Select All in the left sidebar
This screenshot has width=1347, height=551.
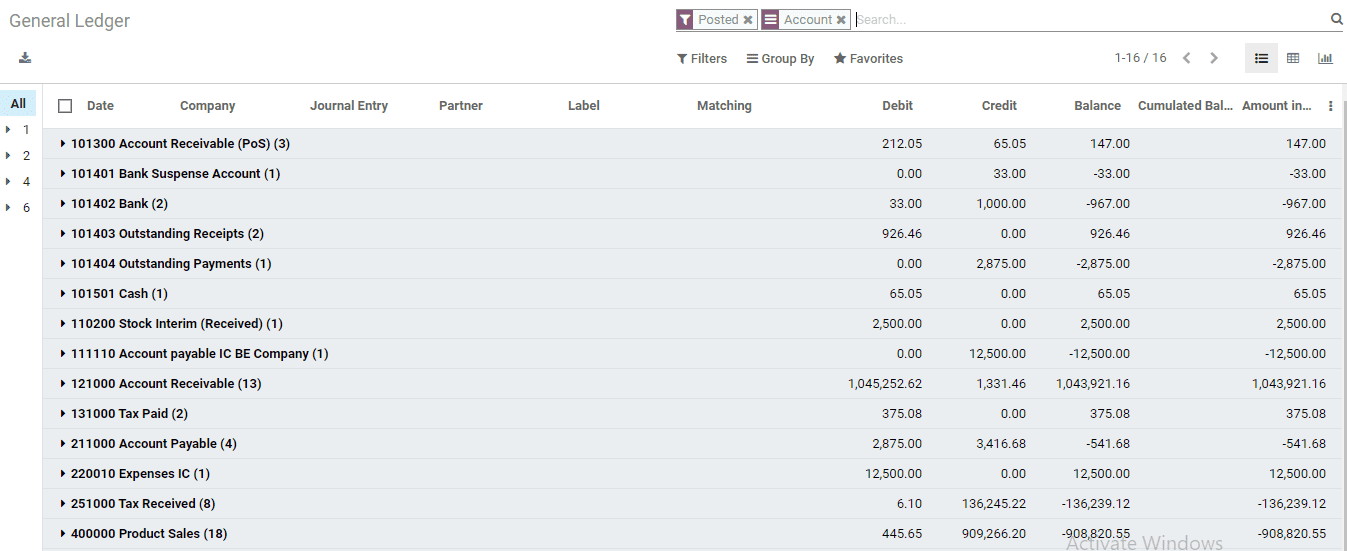click(18, 103)
